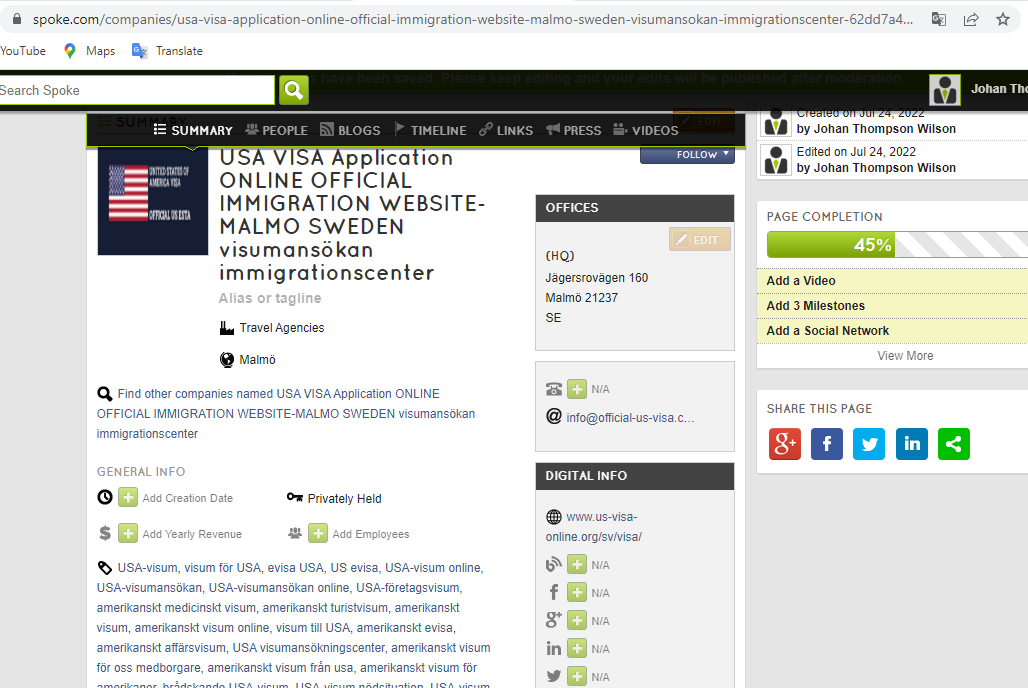Screen dimensions: 1028x688
Task: Expand completion list with View More
Action: [x=905, y=355]
